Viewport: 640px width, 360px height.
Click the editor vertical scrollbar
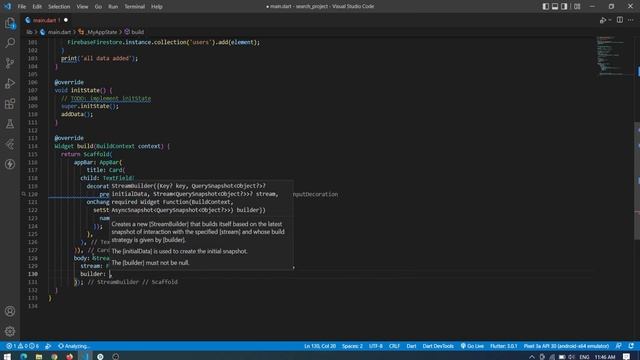pos(637,181)
